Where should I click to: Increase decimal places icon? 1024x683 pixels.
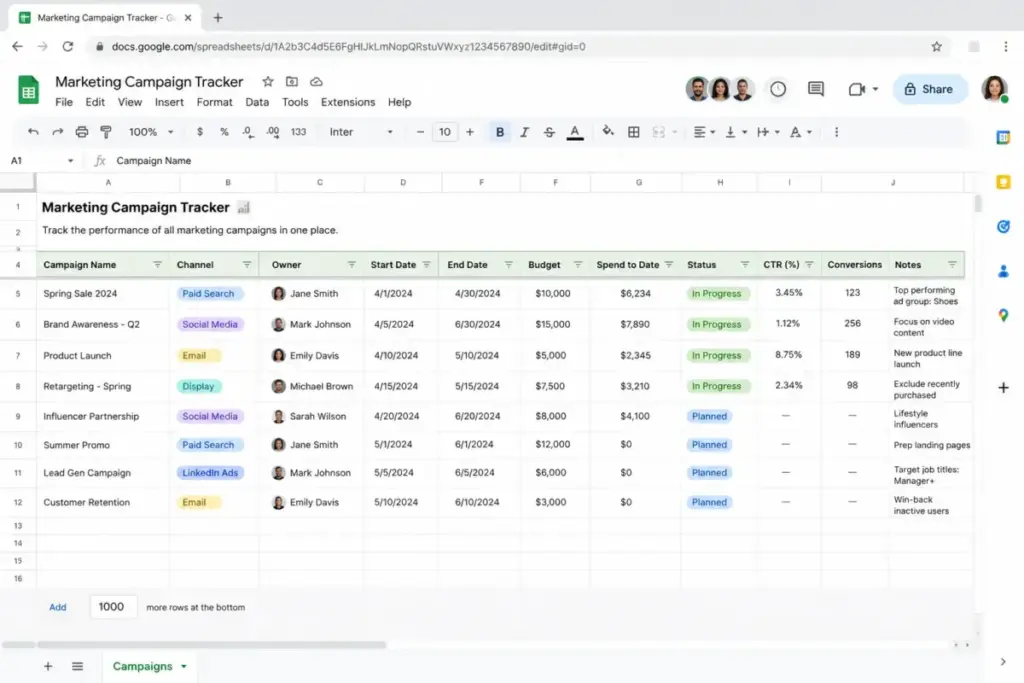coord(273,132)
